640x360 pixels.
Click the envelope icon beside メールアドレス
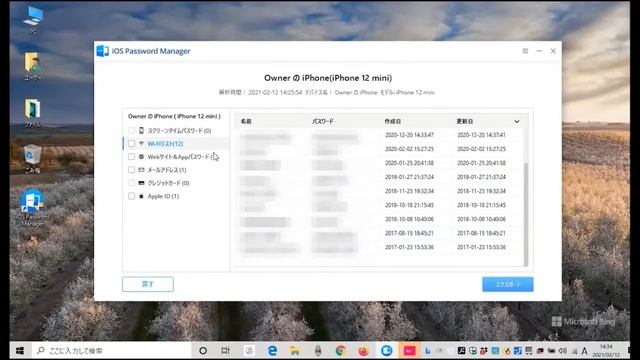click(x=141, y=170)
